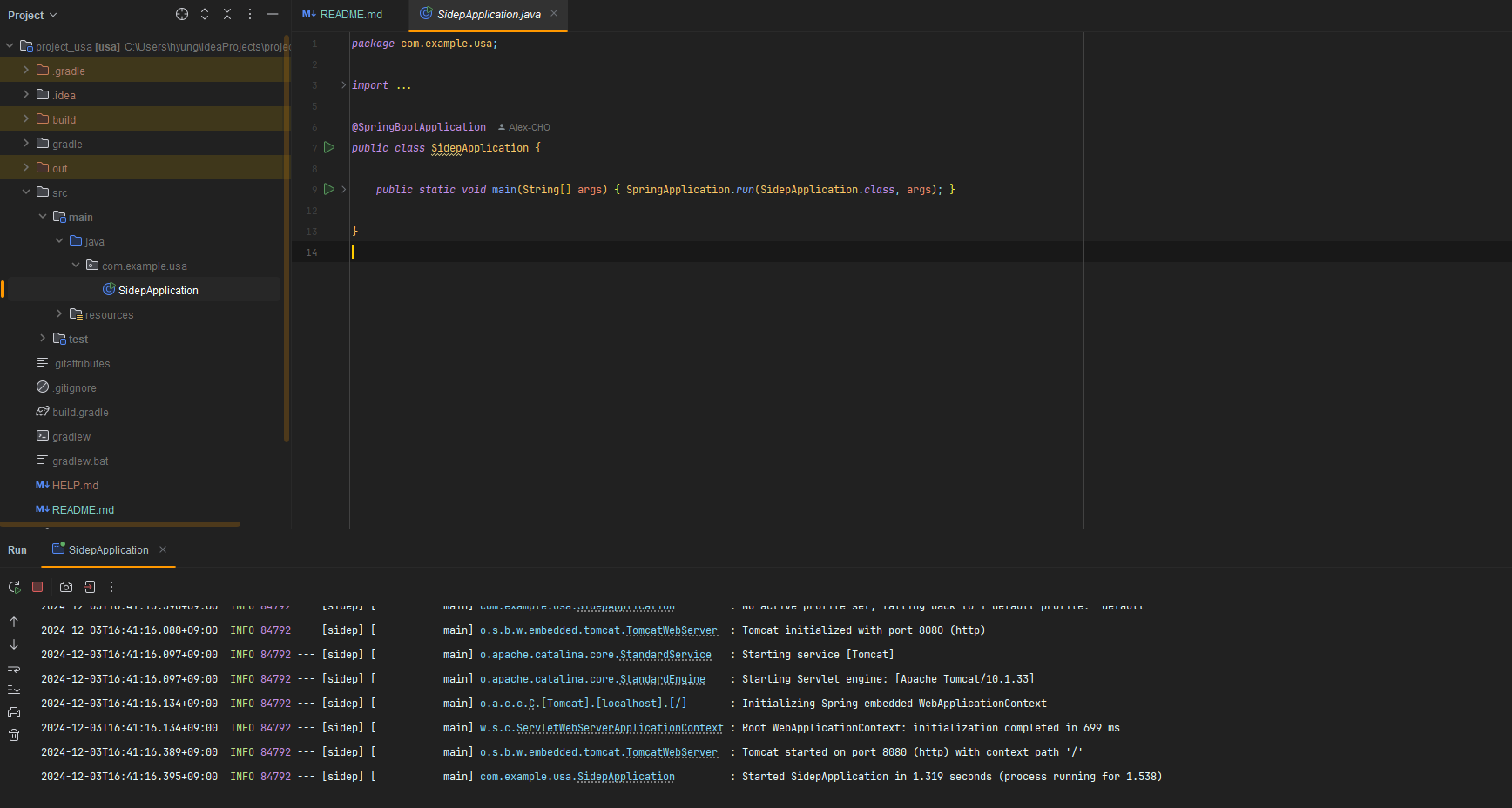Close the SidepApplication.java tab
This screenshot has height=808, width=1512.
coord(554,13)
